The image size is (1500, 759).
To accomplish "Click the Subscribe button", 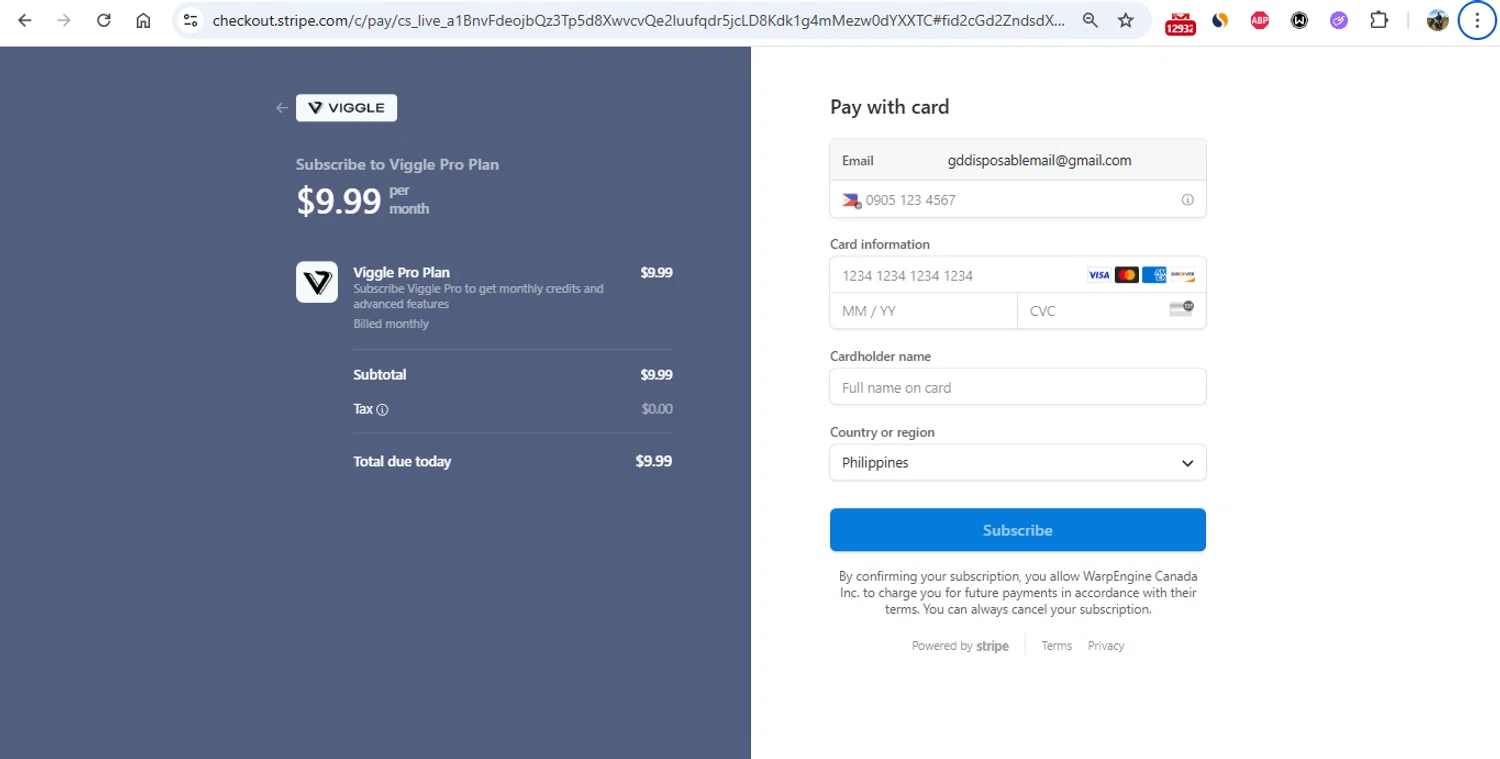I will (1018, 530).
